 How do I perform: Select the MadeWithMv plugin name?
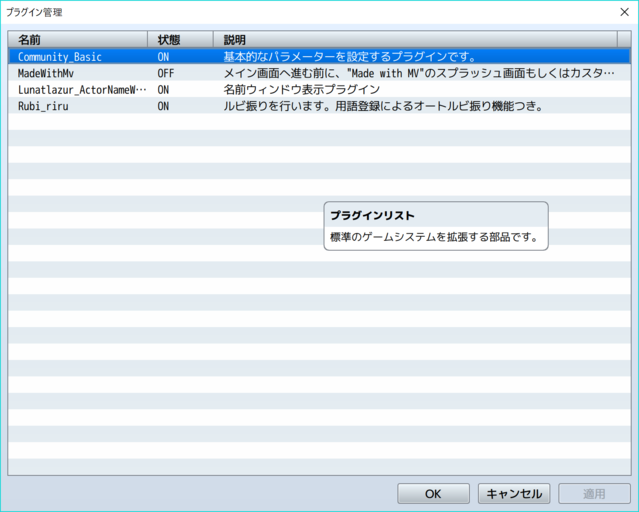coord(46,73)
